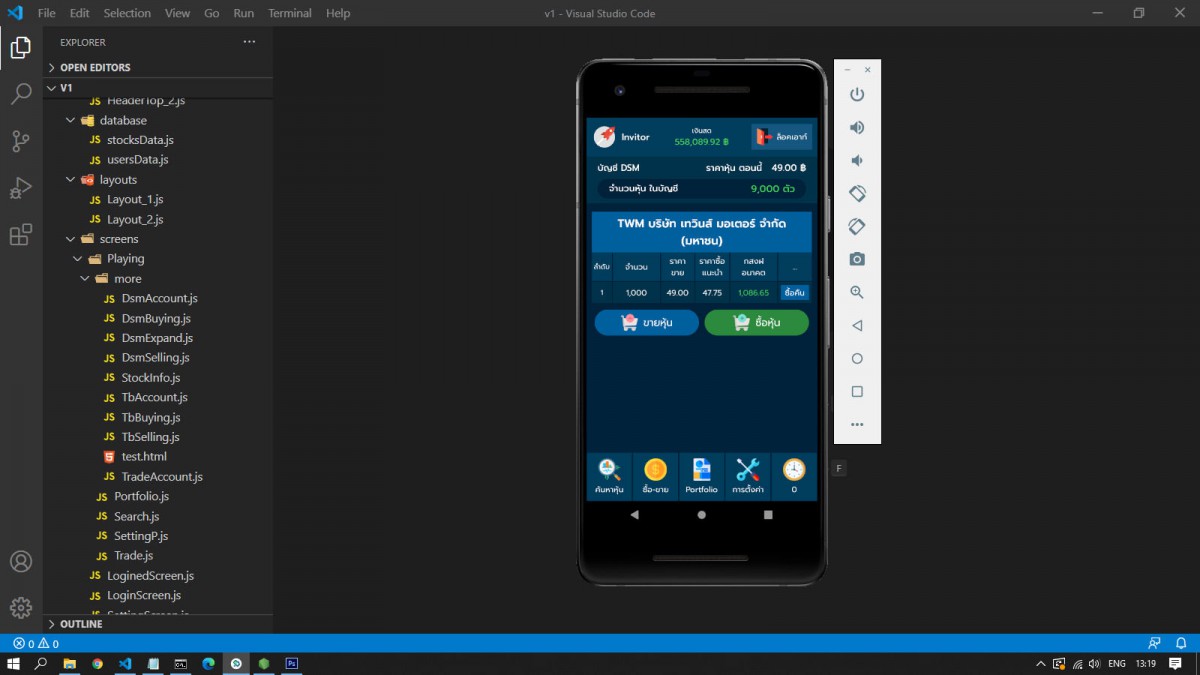The image size is (1200, 675).
Task: Open Explorer more actions ellipsis
Action: coord(249,42)
